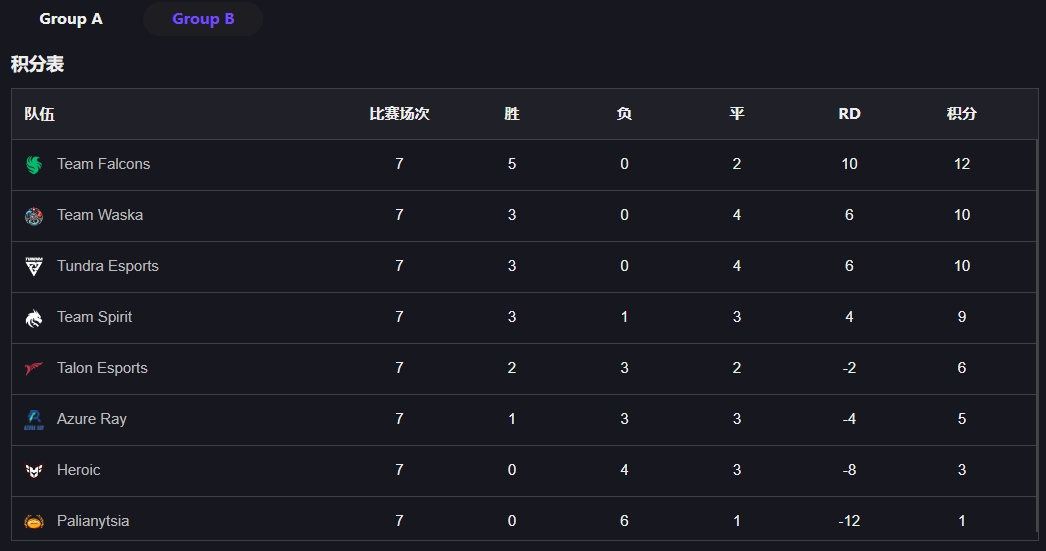Click the Team Falcons logo icon
The height and width of the screenshot is (551, 1046).
34,164
